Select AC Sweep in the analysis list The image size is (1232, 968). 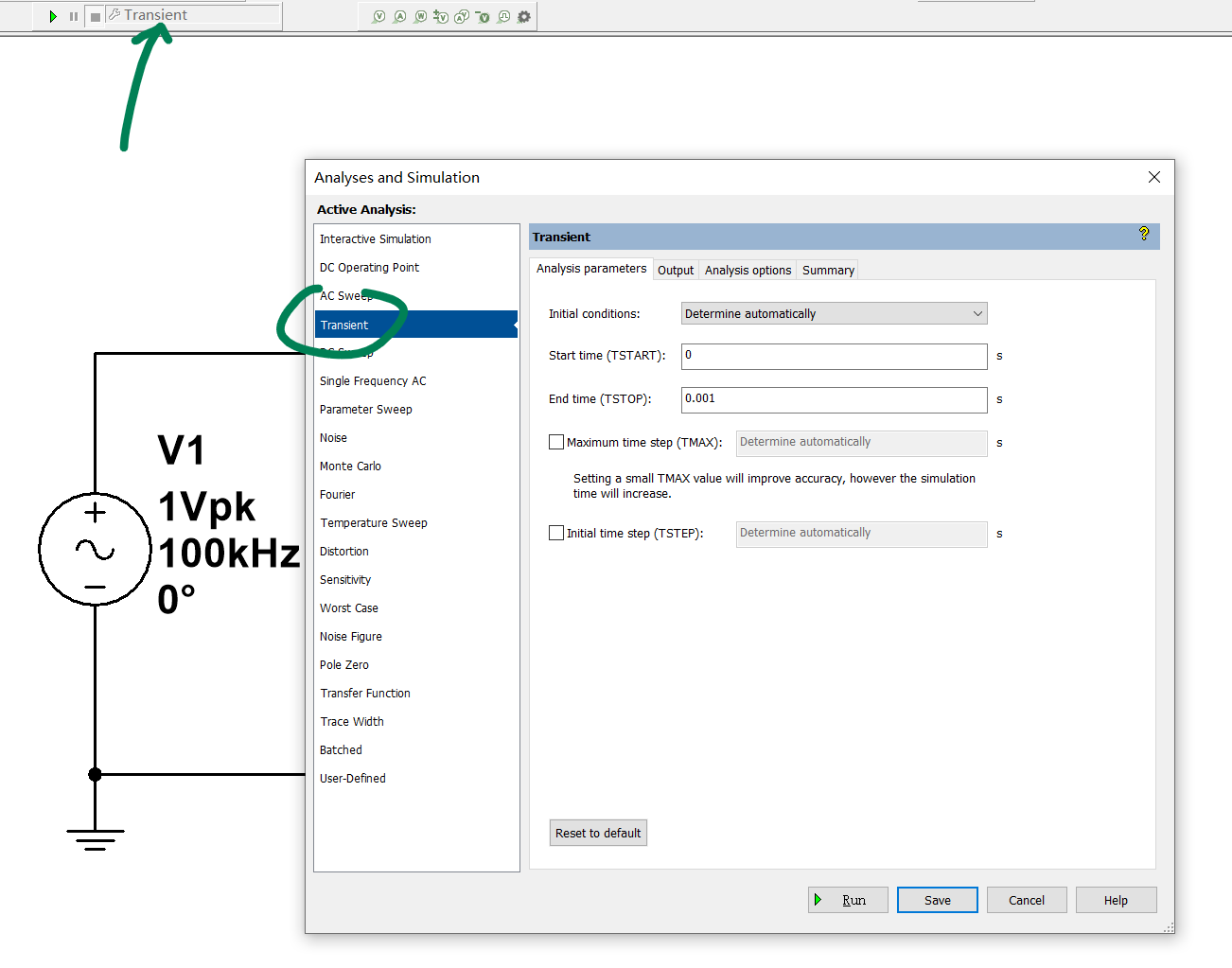[345, 295]
